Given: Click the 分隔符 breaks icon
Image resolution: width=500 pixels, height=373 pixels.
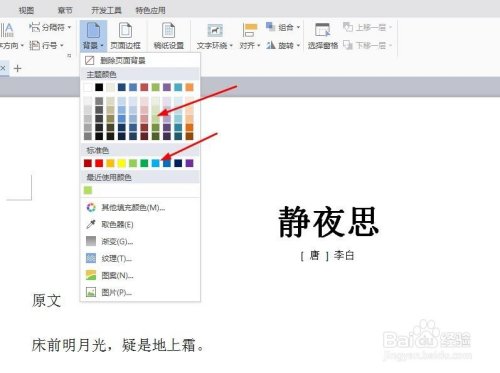Looking at the screenshot, I should 34,27.
